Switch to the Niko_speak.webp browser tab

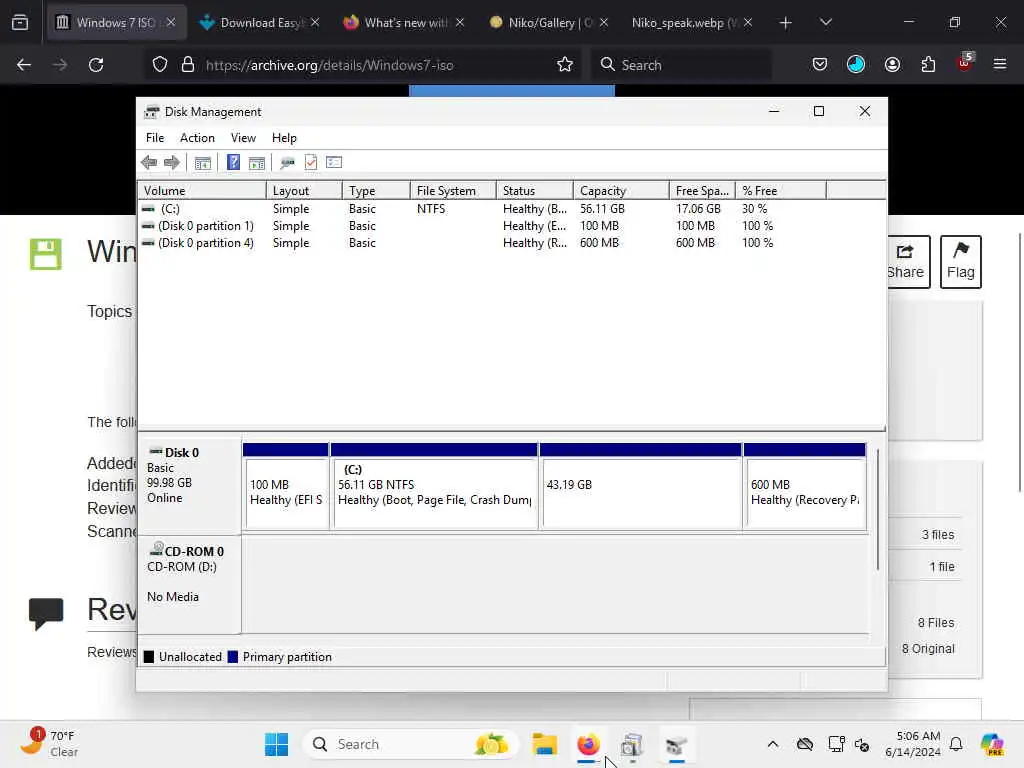692,23
